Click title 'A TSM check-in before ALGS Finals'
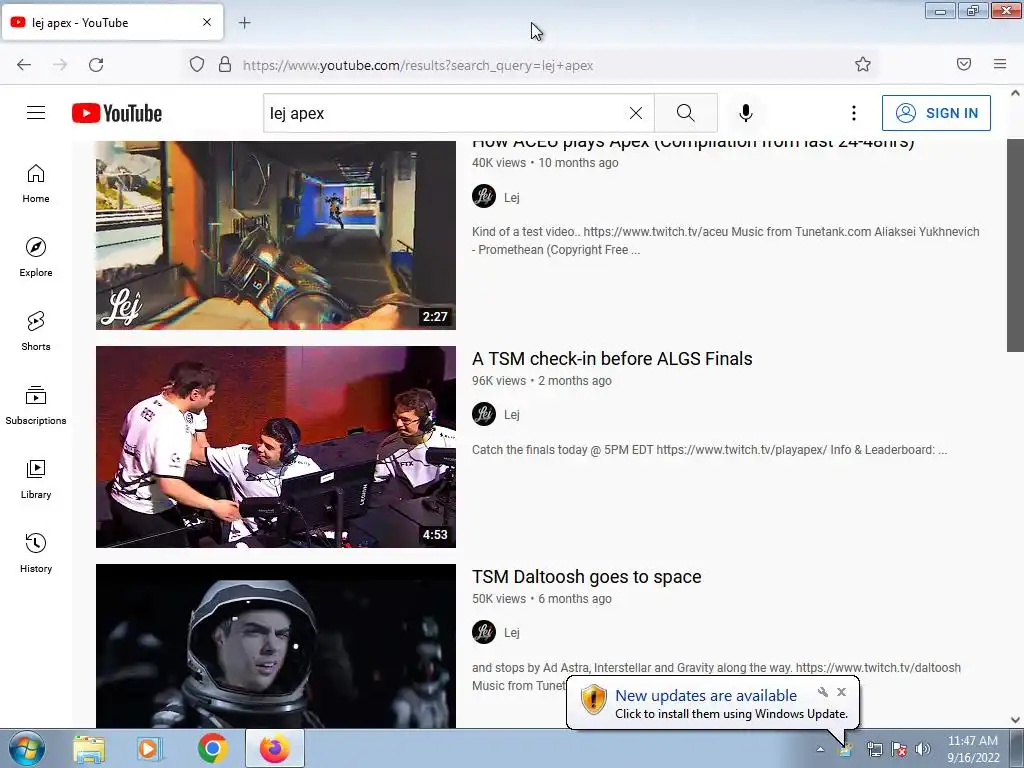1024x768 pixels. tap(612, 359)
